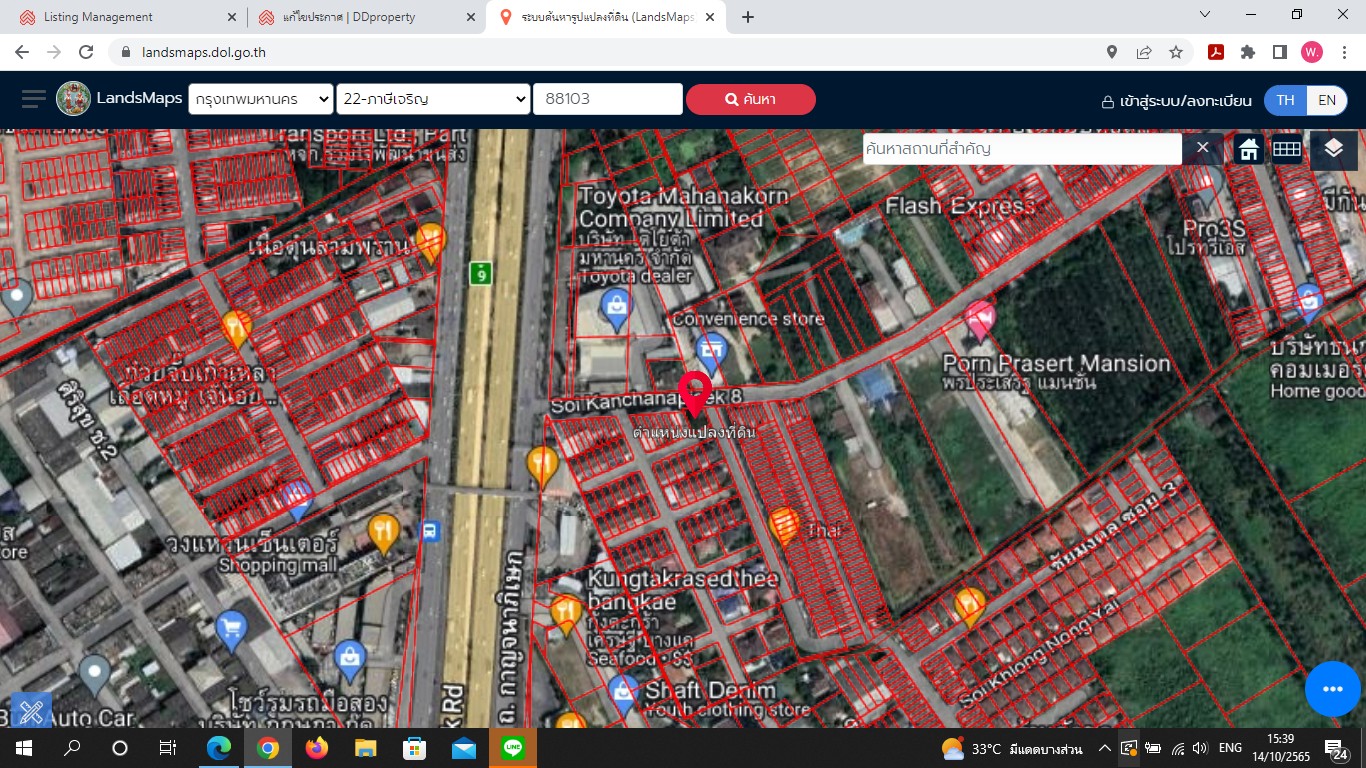Click the red land parcel location pin

[x=695, y=392]
